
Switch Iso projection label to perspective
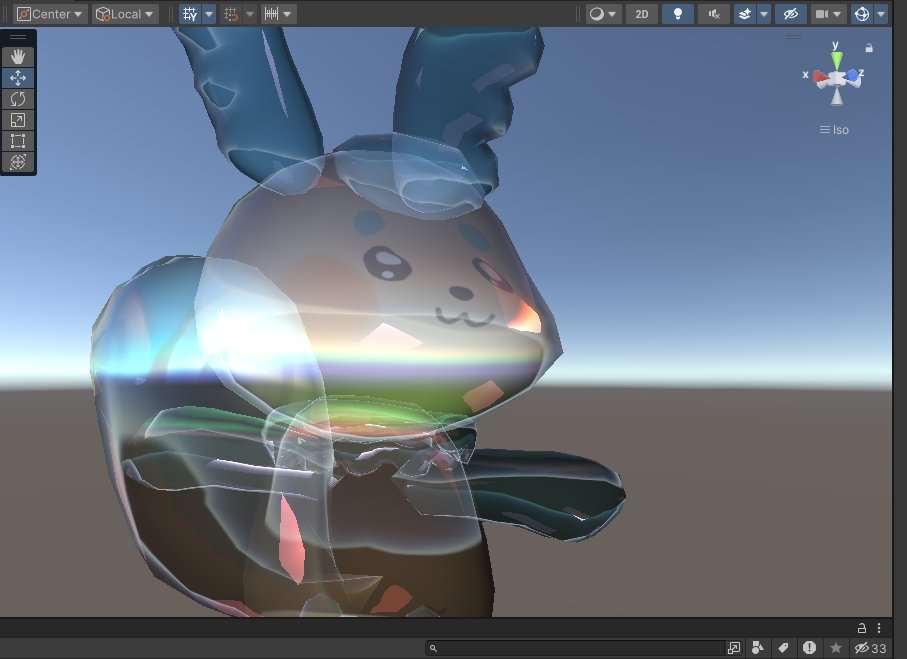834,130
